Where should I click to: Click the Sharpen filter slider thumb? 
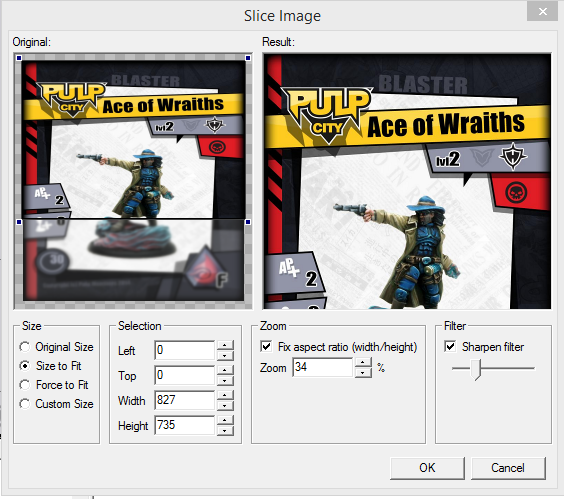[x=477, y=369]
